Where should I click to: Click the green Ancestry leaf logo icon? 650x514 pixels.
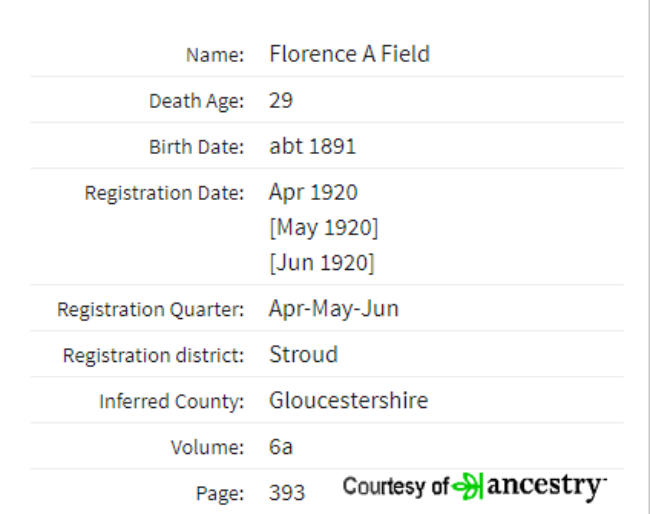pos(468,486)
